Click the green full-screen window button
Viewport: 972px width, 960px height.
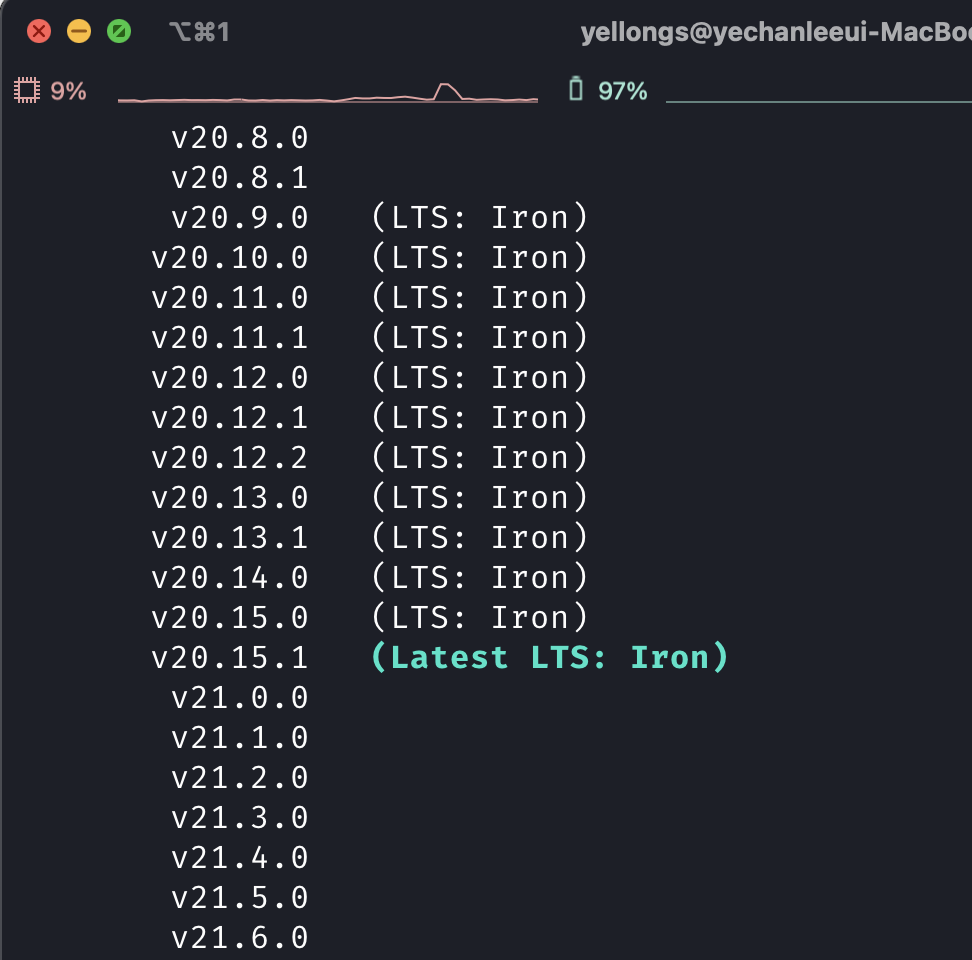[x=119, y=31]
